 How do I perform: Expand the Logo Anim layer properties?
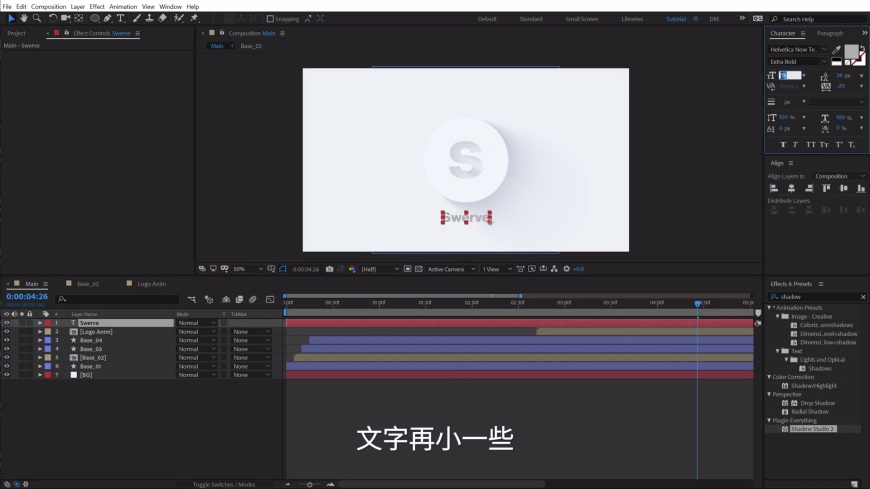tap(39, 331)
